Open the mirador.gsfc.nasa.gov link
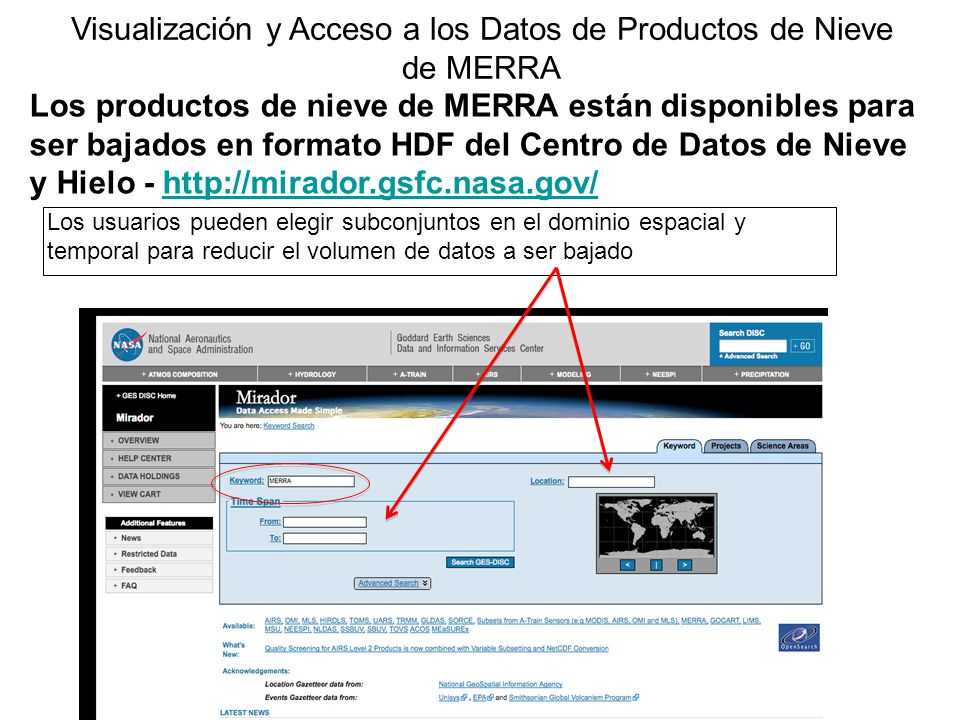The image size is (960, 720). tap(380, 182)
